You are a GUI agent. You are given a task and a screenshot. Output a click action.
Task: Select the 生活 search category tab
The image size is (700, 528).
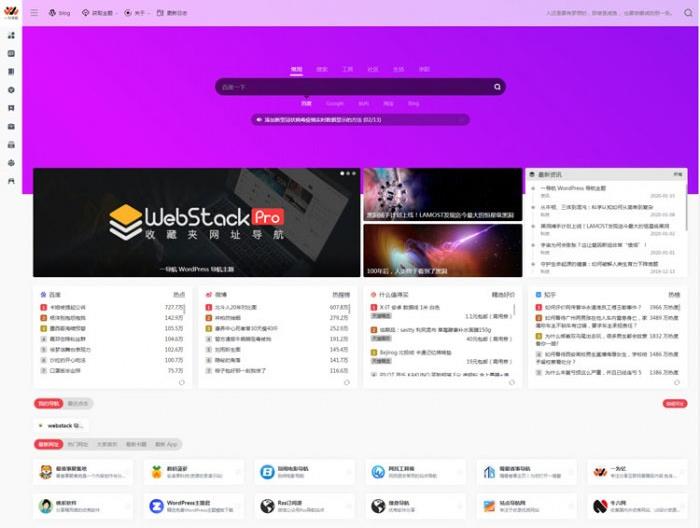398,69
